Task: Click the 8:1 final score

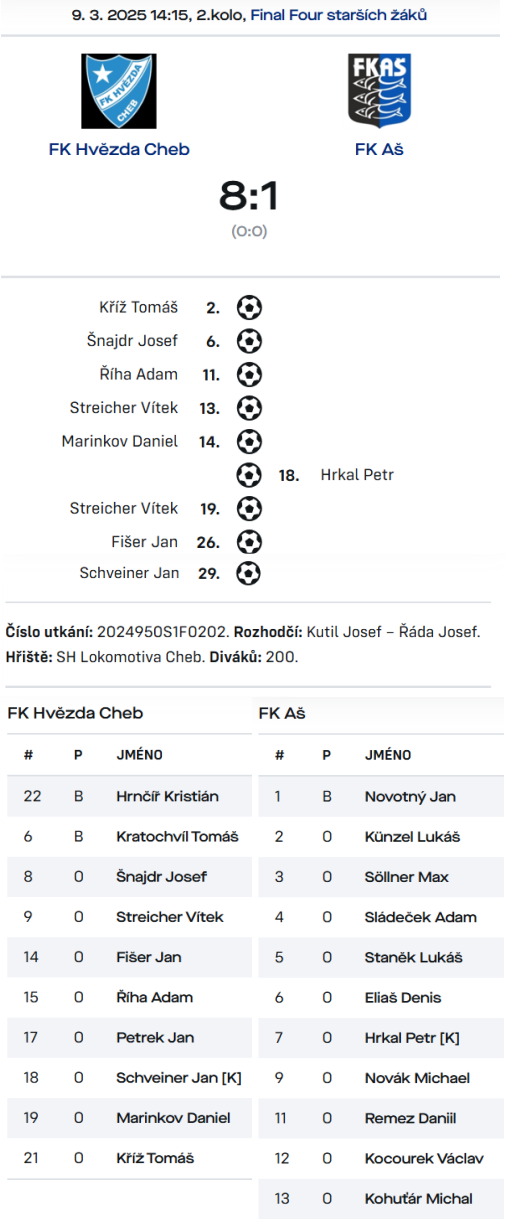Action: coord(249,197)
